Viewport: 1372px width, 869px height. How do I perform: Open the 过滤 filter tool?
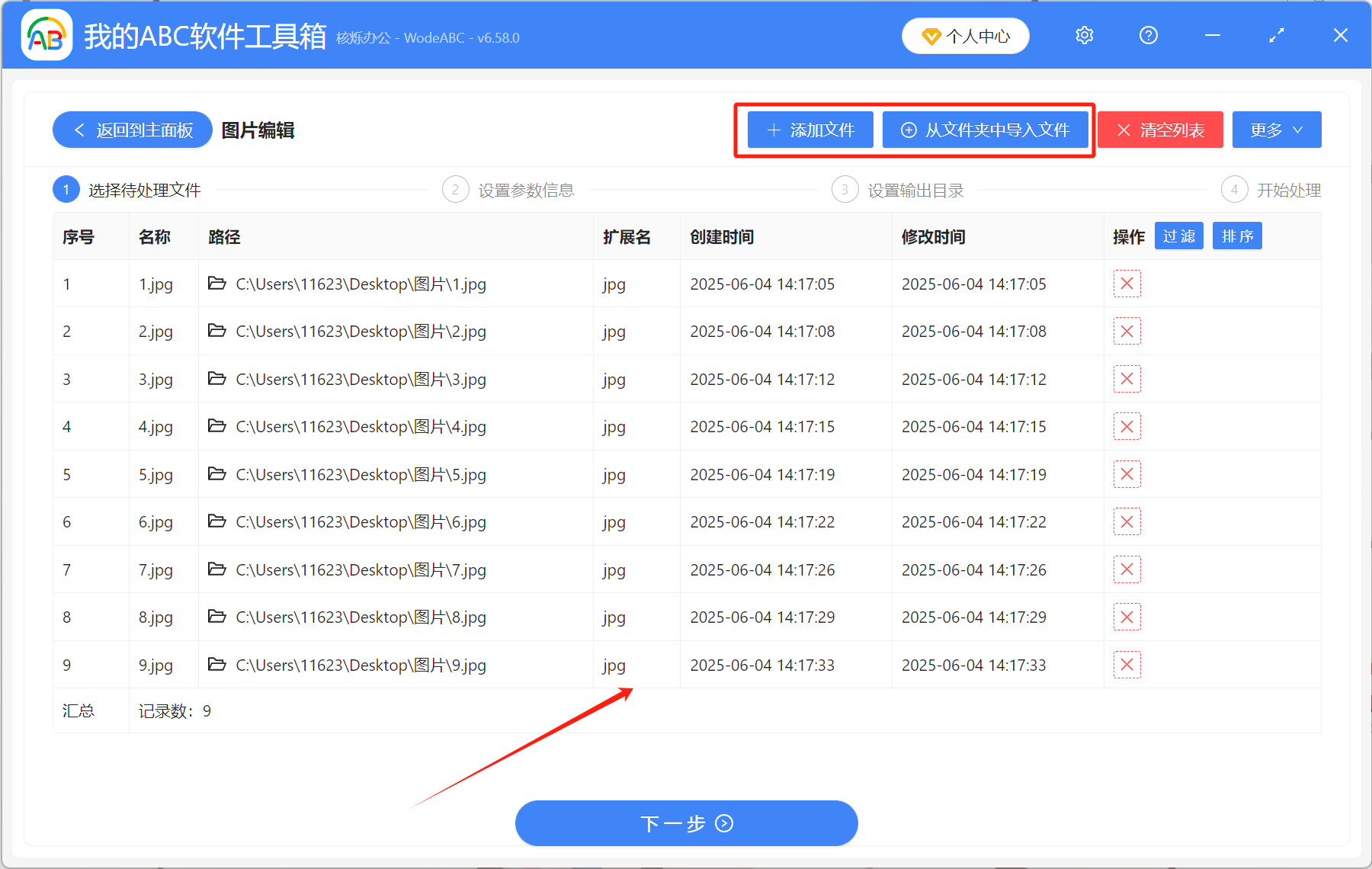1178,236
